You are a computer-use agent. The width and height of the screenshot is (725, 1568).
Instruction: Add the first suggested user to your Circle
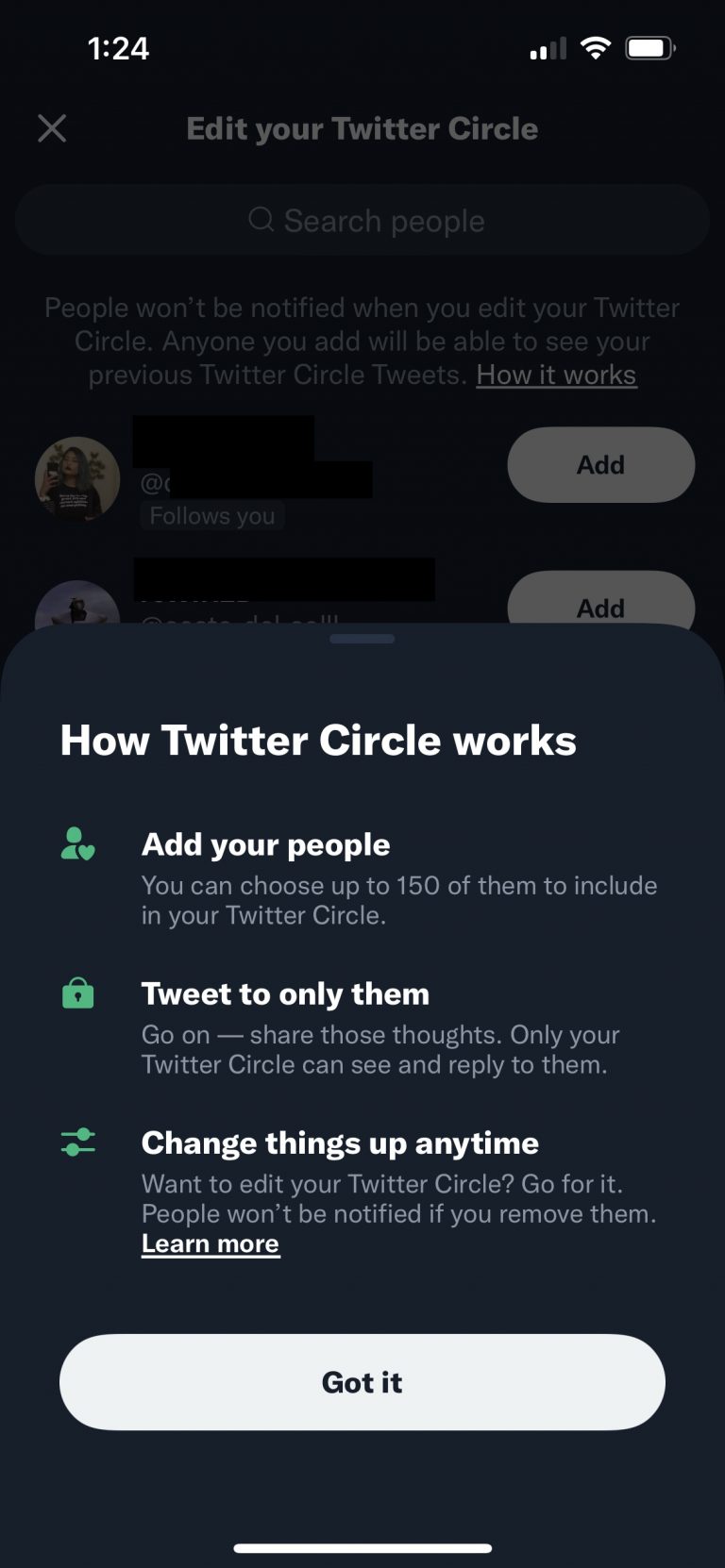pos(600,464)
